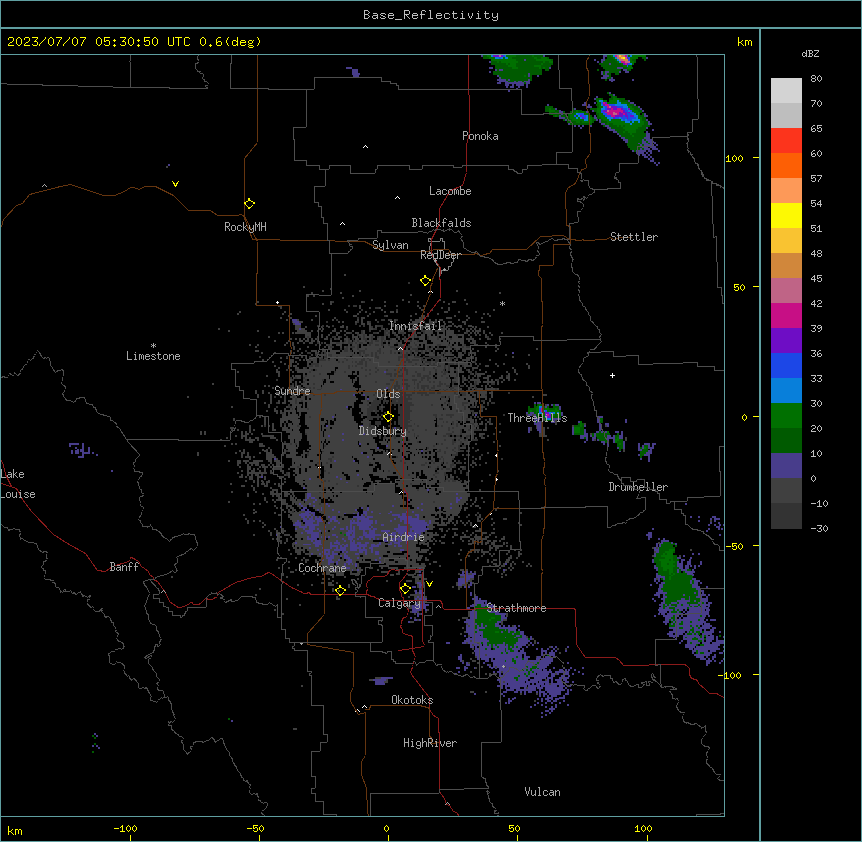The height and width of the screenshot is (842, 862).
Task: Click the Base_Reflectivity title text
Action: tap(430, 15)
